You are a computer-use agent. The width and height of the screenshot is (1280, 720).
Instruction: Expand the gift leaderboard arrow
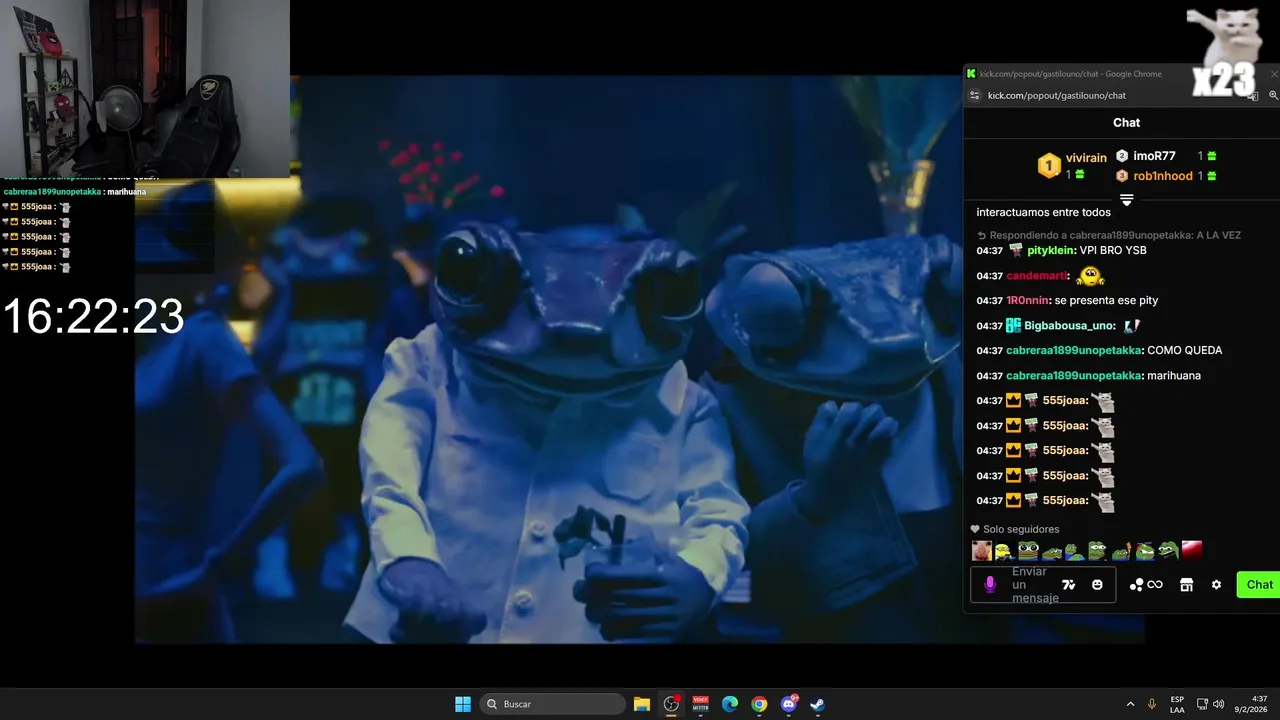click(x=1126, y=201)
